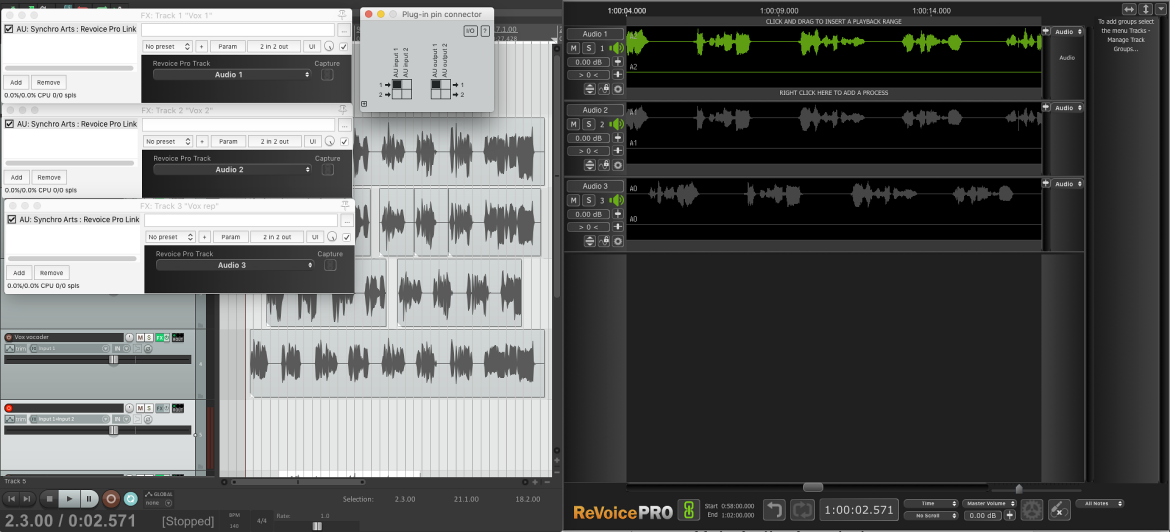The image size is (1170, 532).
Task: Click the ReVoice Pro horizontal scrollbar thumb
Action: [813, 486]
